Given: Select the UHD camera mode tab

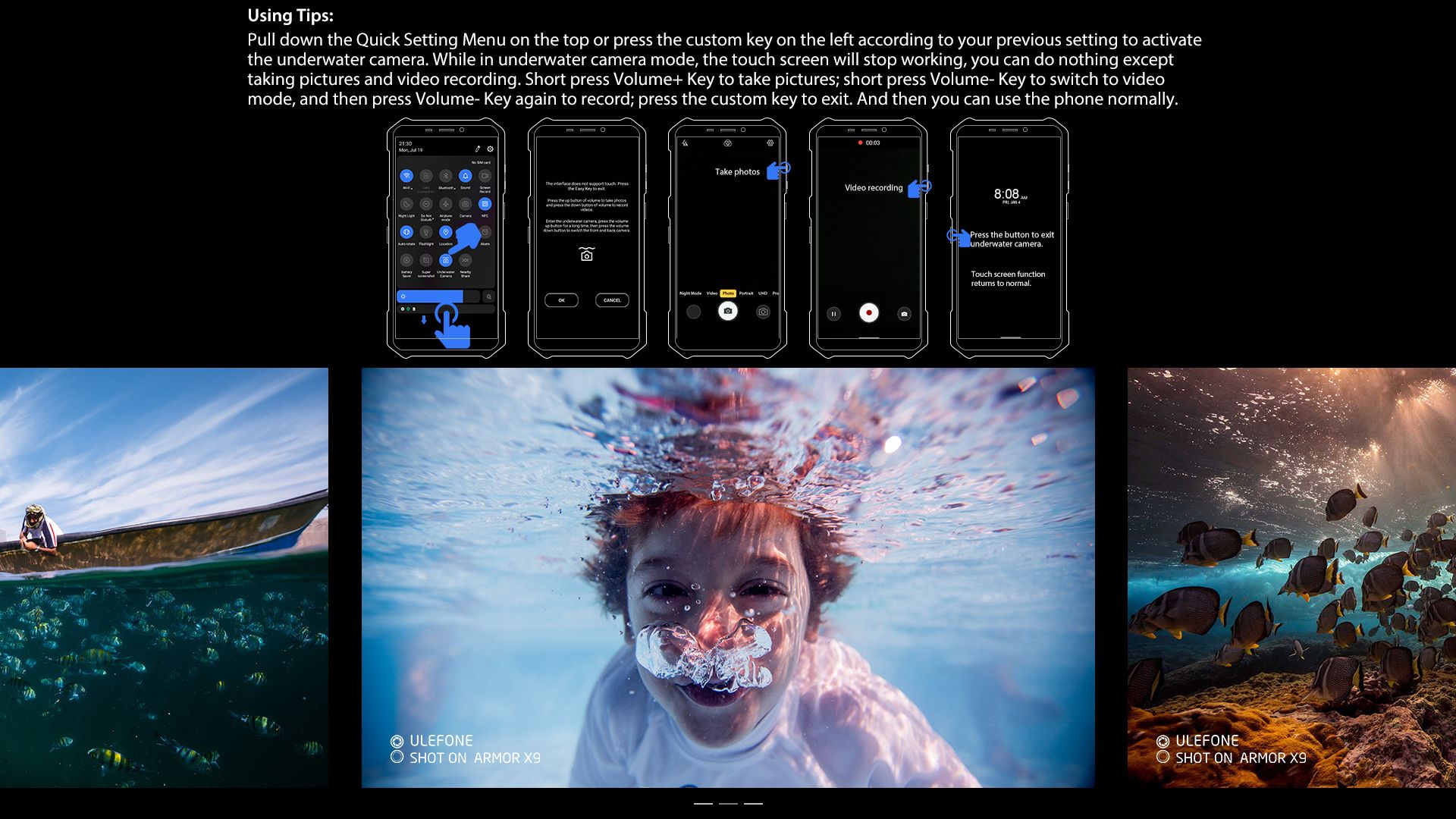Looking at the screenshot, I should pyautogui.click(x=763, y=293).
